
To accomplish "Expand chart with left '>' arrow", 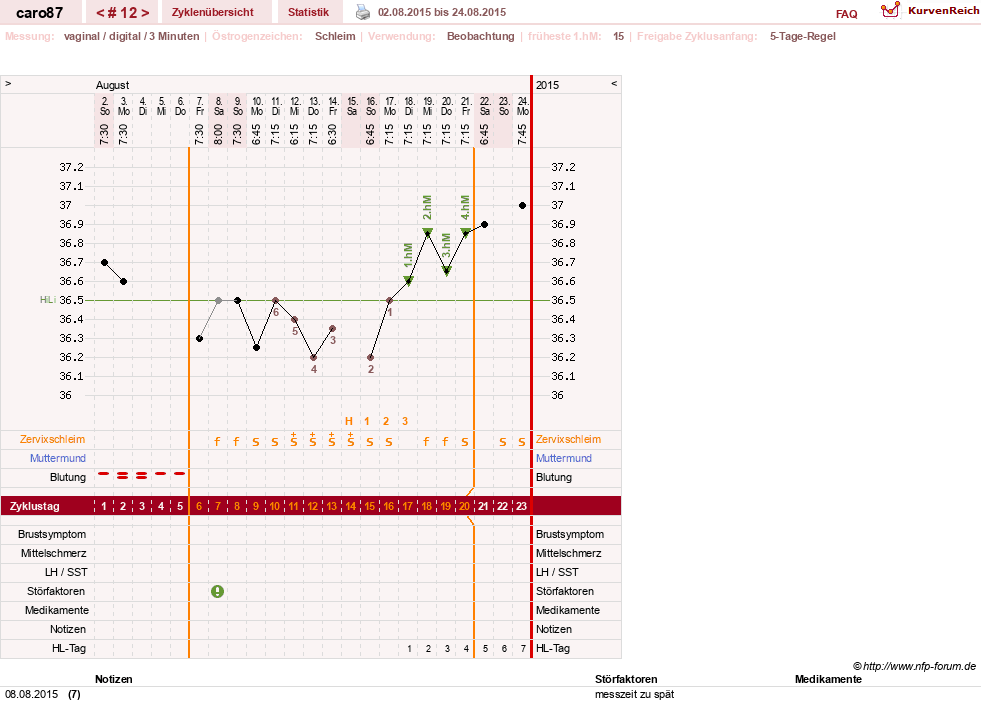I will 8,83.
